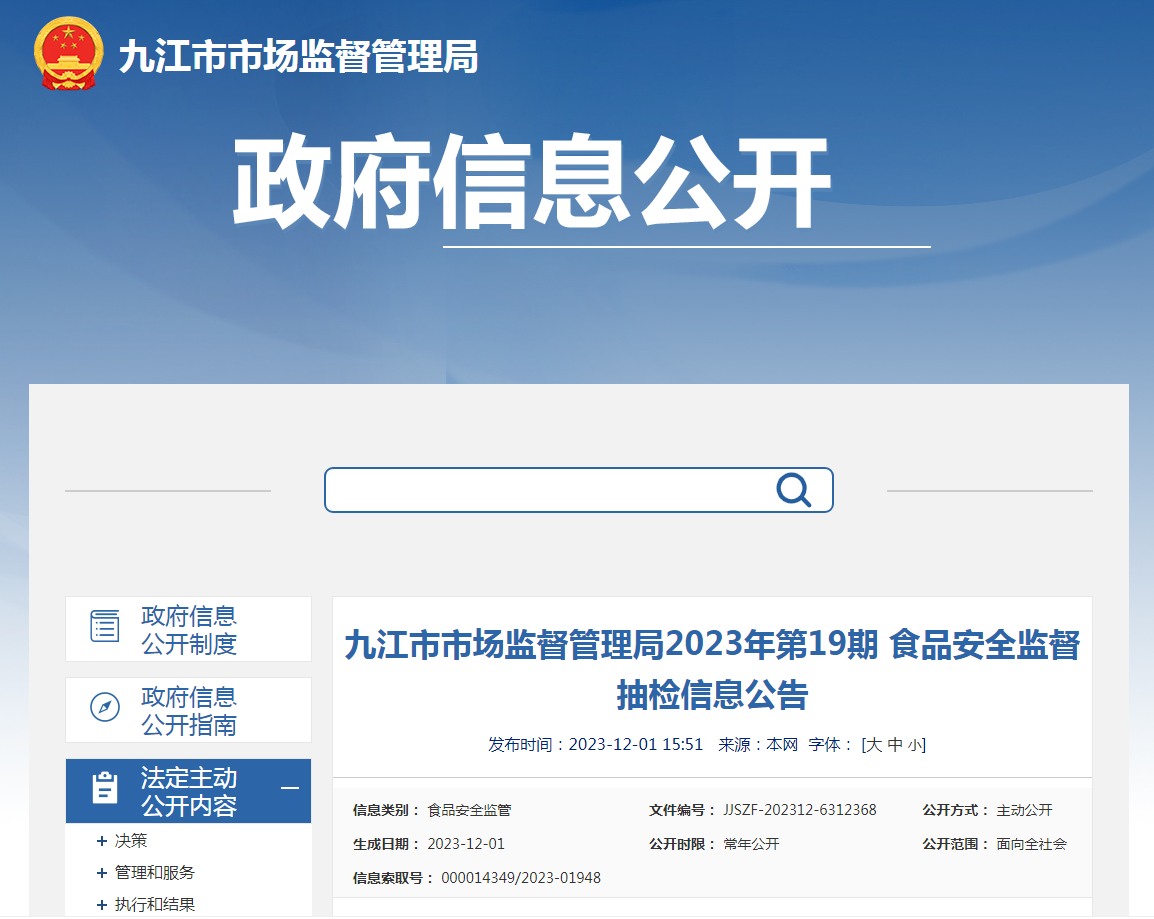Screen dimensions: 1154x919
Task: Open the 政府信息公开指南 menu item
Action: click(x=189, y=711)
